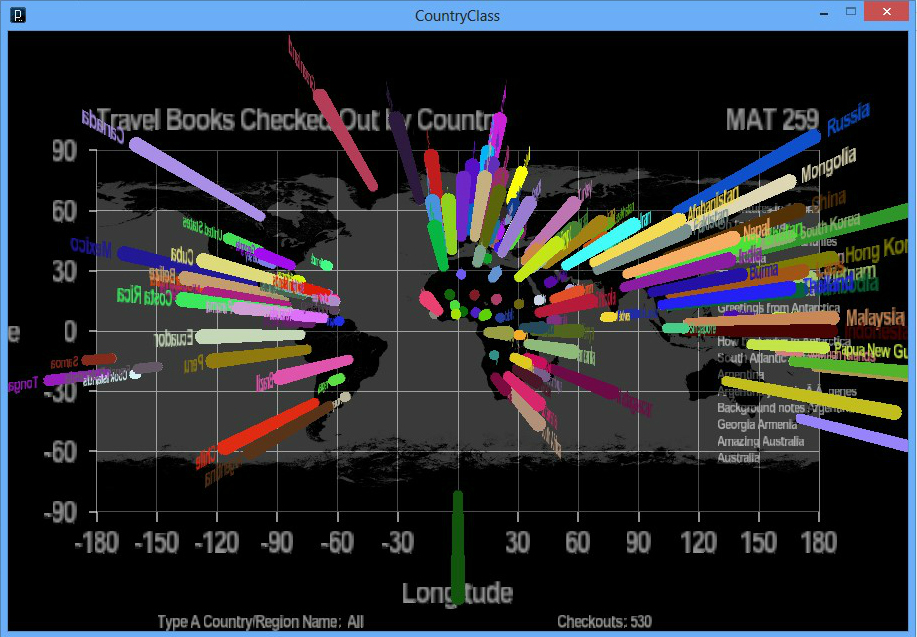The width and height of the screenshot is (917, 637).
Task: Select the "Georgia Armenia" book title
Action: pos(752,425)
